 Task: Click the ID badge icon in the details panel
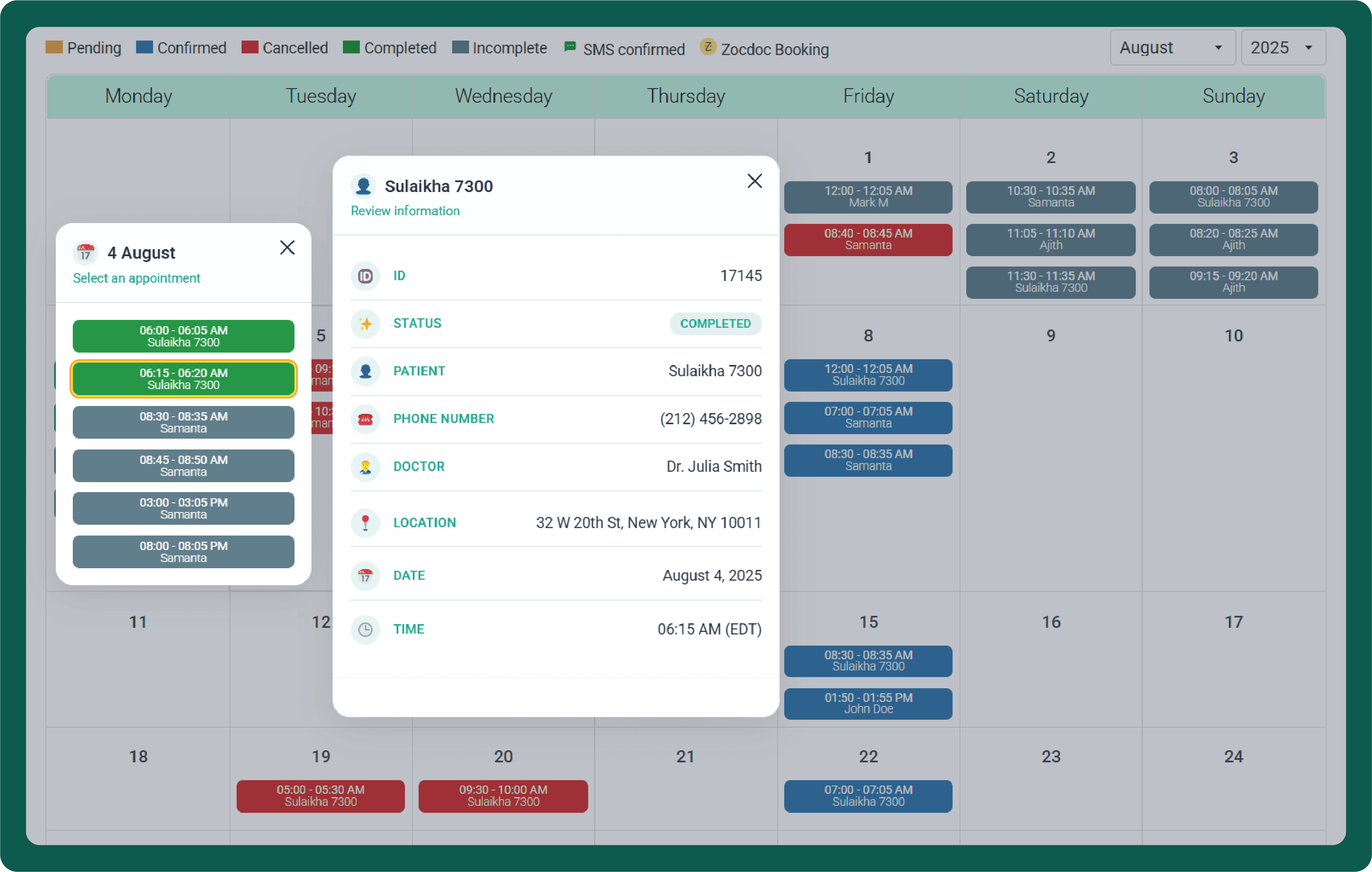point(365,276)
